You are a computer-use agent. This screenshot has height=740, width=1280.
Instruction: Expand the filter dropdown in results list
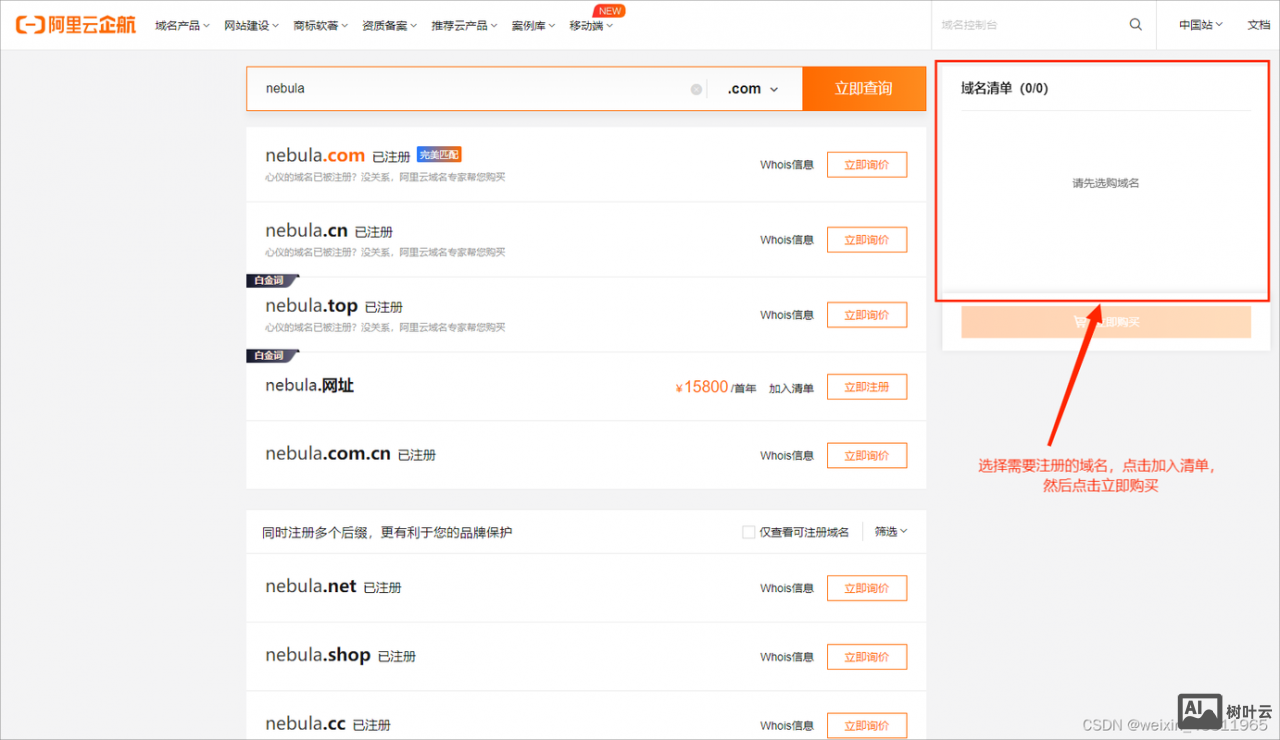[x=891, y=532]
